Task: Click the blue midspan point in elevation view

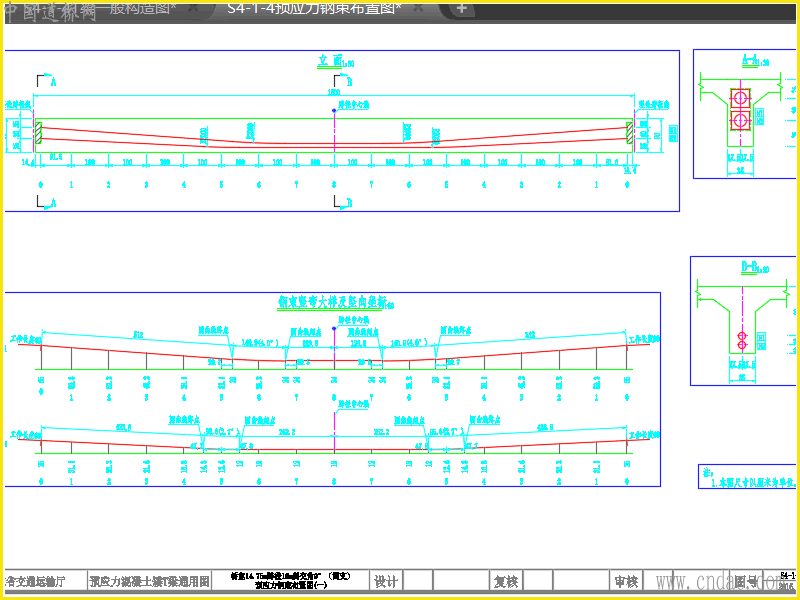Action: click(x=334, y=111)
